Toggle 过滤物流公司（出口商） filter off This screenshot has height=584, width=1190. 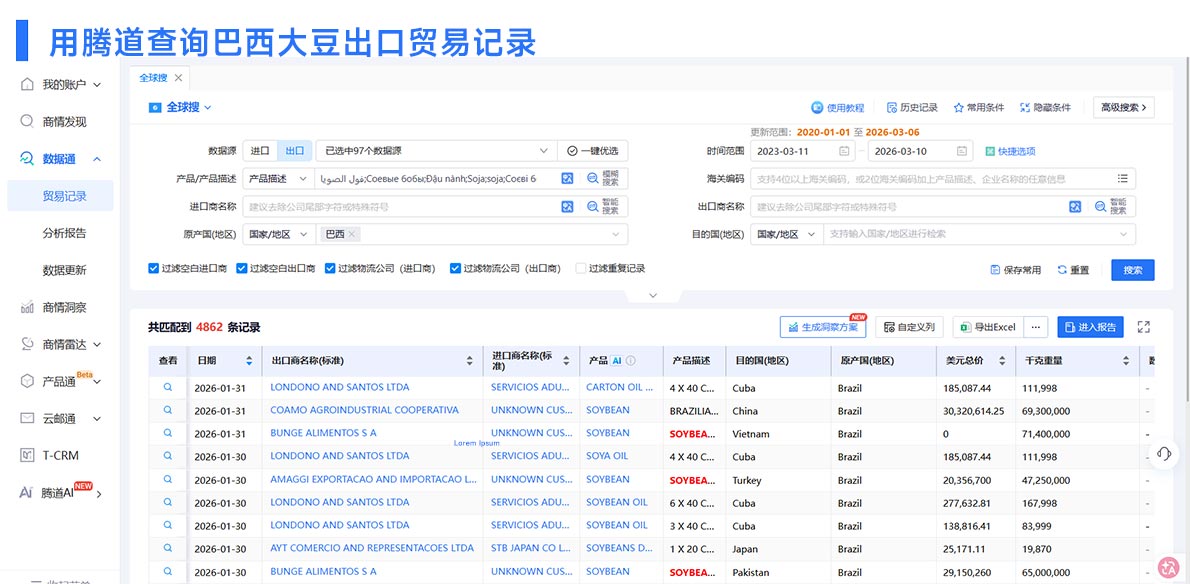pyautogui.click(x=452, y=267)
